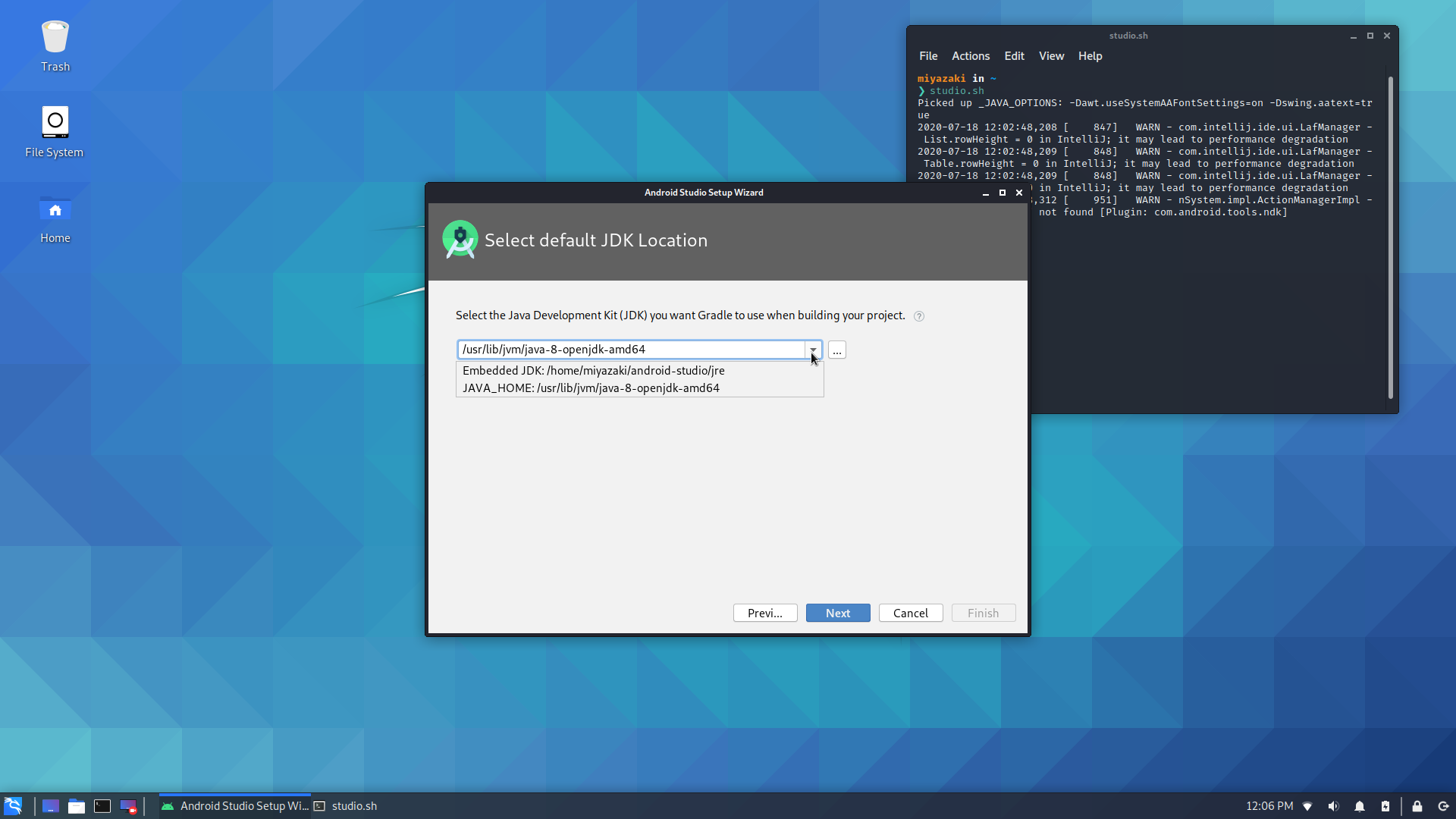Collapse the JDK location dropdown arrow
The height and width of the screenshot is (819, 1456).
(x=813, y=350)
